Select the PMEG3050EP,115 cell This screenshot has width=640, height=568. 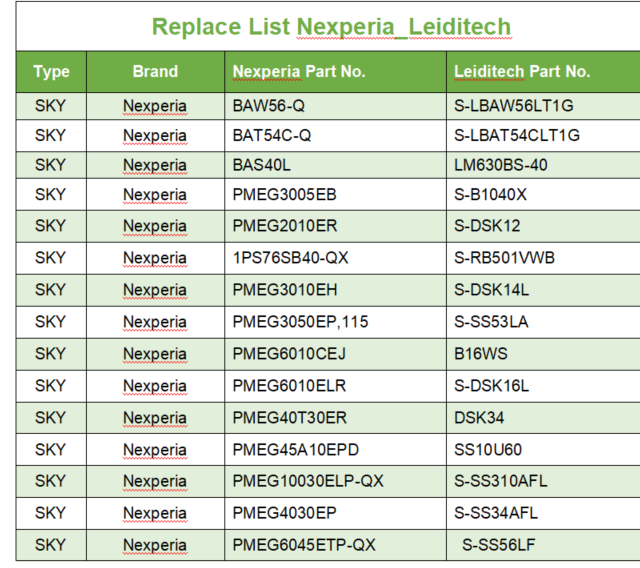click(x=336, y=322)
